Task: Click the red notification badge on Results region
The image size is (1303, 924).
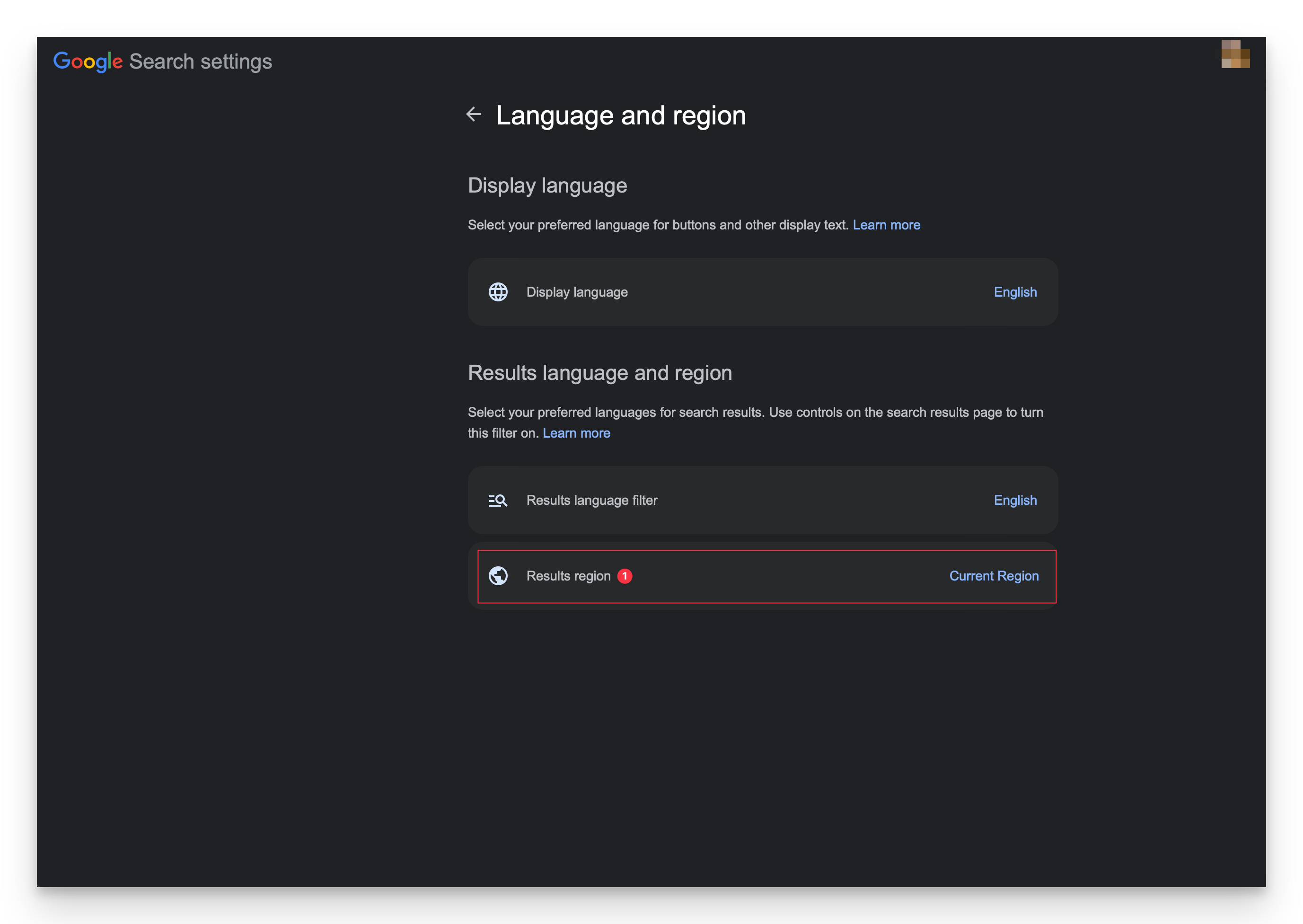Action: point(625,576)
